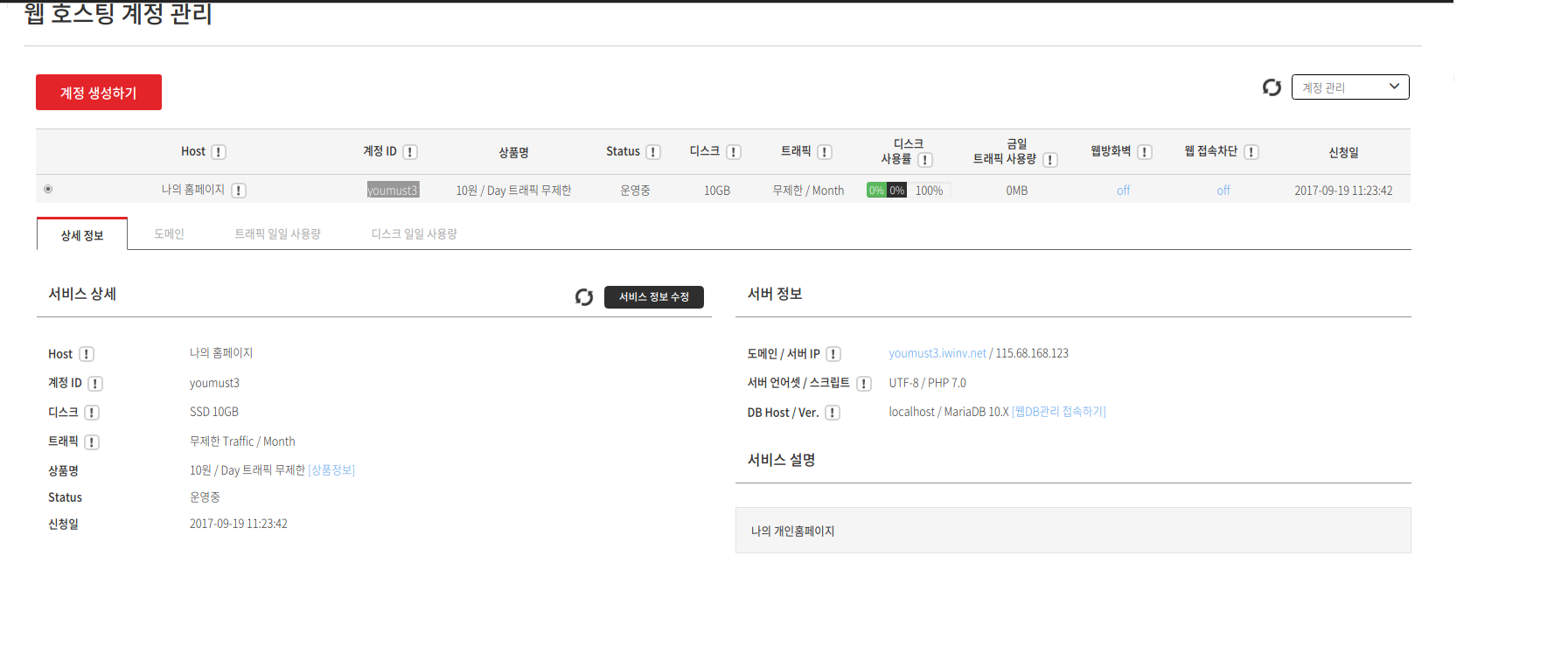Switch to the 도메인 tab
The width and height of the screenshot is (1568, 667).
click(x=169, y=234)
